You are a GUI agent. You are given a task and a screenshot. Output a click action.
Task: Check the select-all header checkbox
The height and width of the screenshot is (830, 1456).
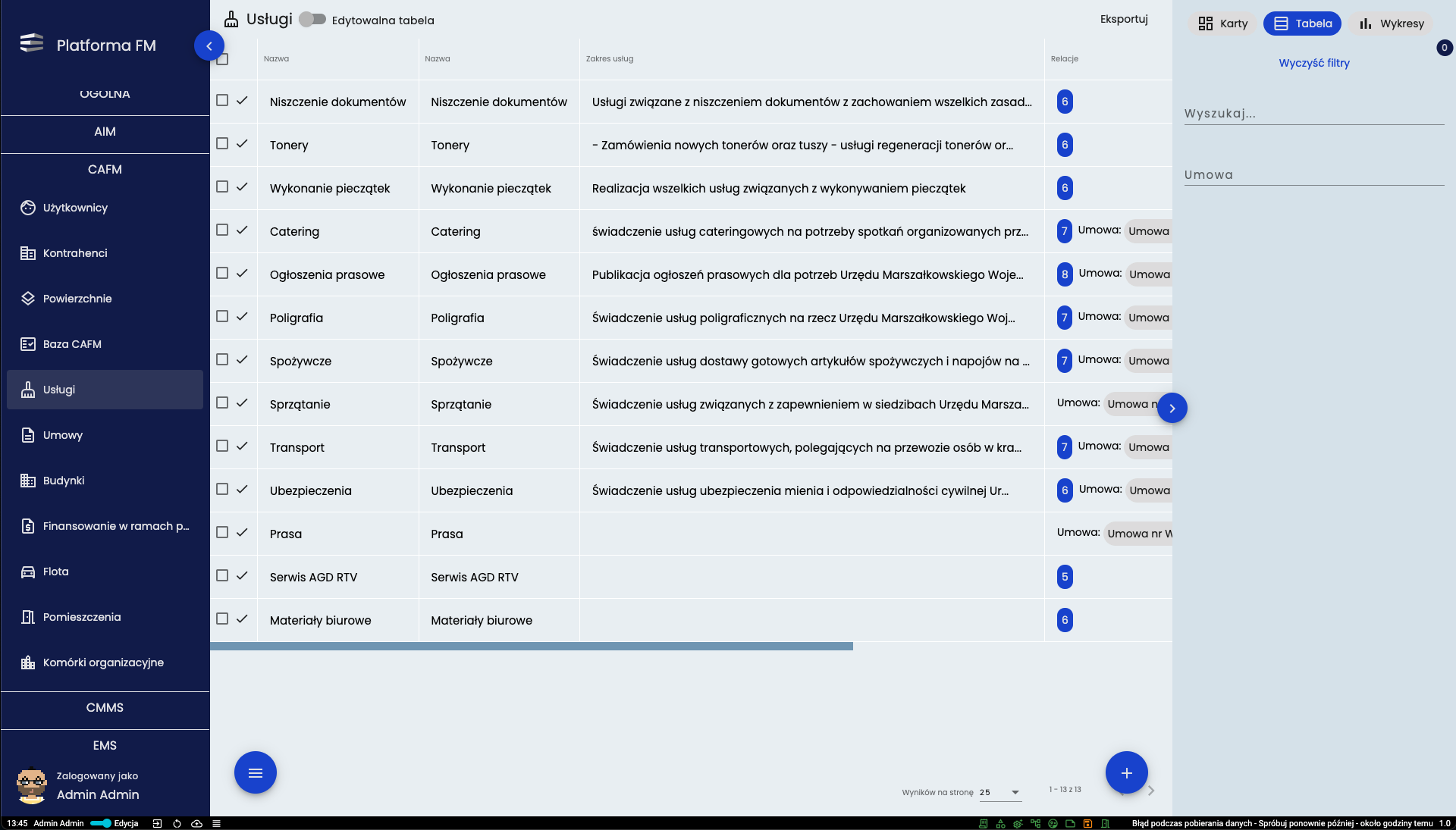[x=222, y=59]
